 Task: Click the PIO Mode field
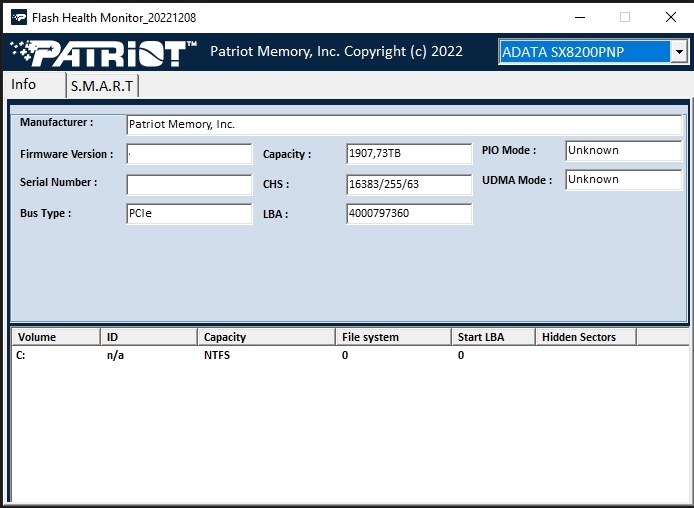click(x=624, y=151)
